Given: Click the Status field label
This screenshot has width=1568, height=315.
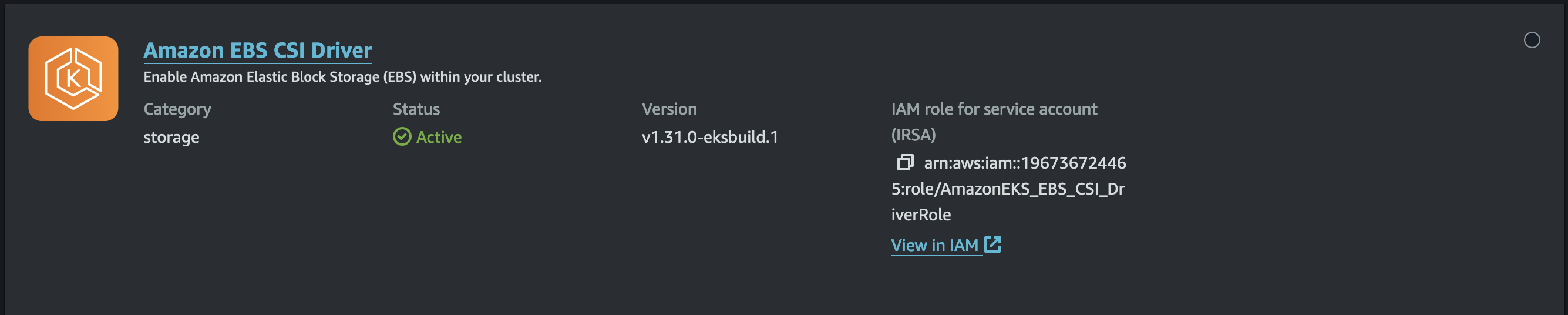Looking at the screenshot, I should 416,109.
